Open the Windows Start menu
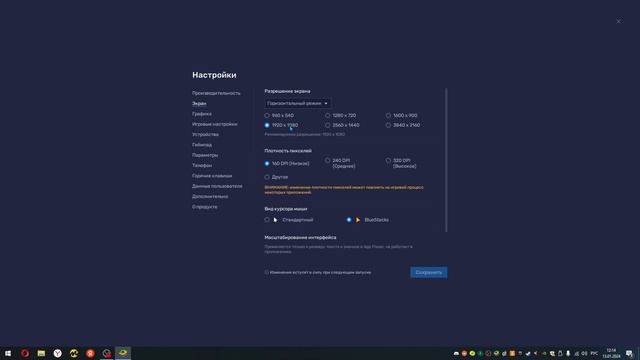640x360 pixels. [x=8, y=353]
